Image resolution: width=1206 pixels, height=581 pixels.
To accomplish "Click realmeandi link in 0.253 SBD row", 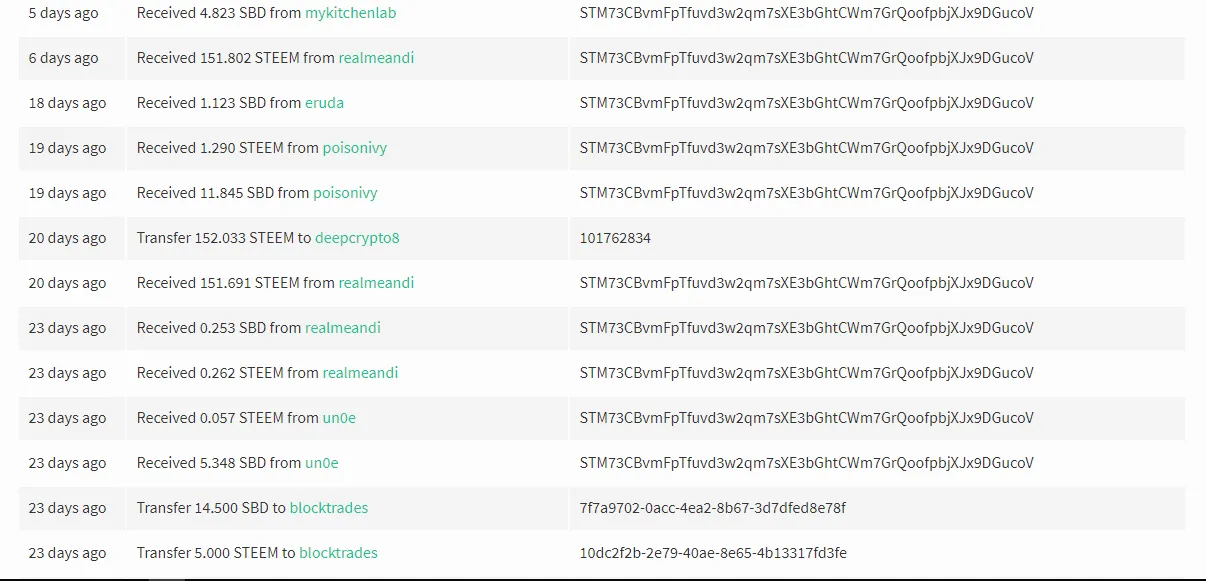I will [x=343, y=328].
